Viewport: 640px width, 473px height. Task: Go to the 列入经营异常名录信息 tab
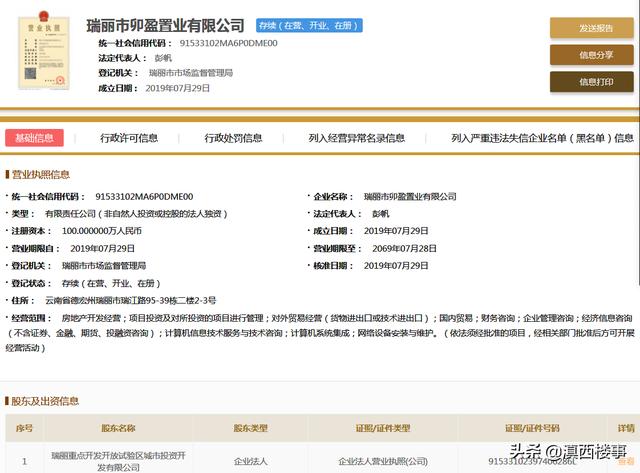(x=356, y=138)
